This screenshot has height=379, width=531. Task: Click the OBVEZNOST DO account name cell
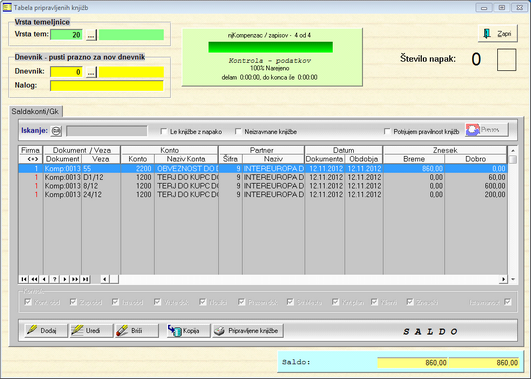pyautogui.click(x=187, y=169)
